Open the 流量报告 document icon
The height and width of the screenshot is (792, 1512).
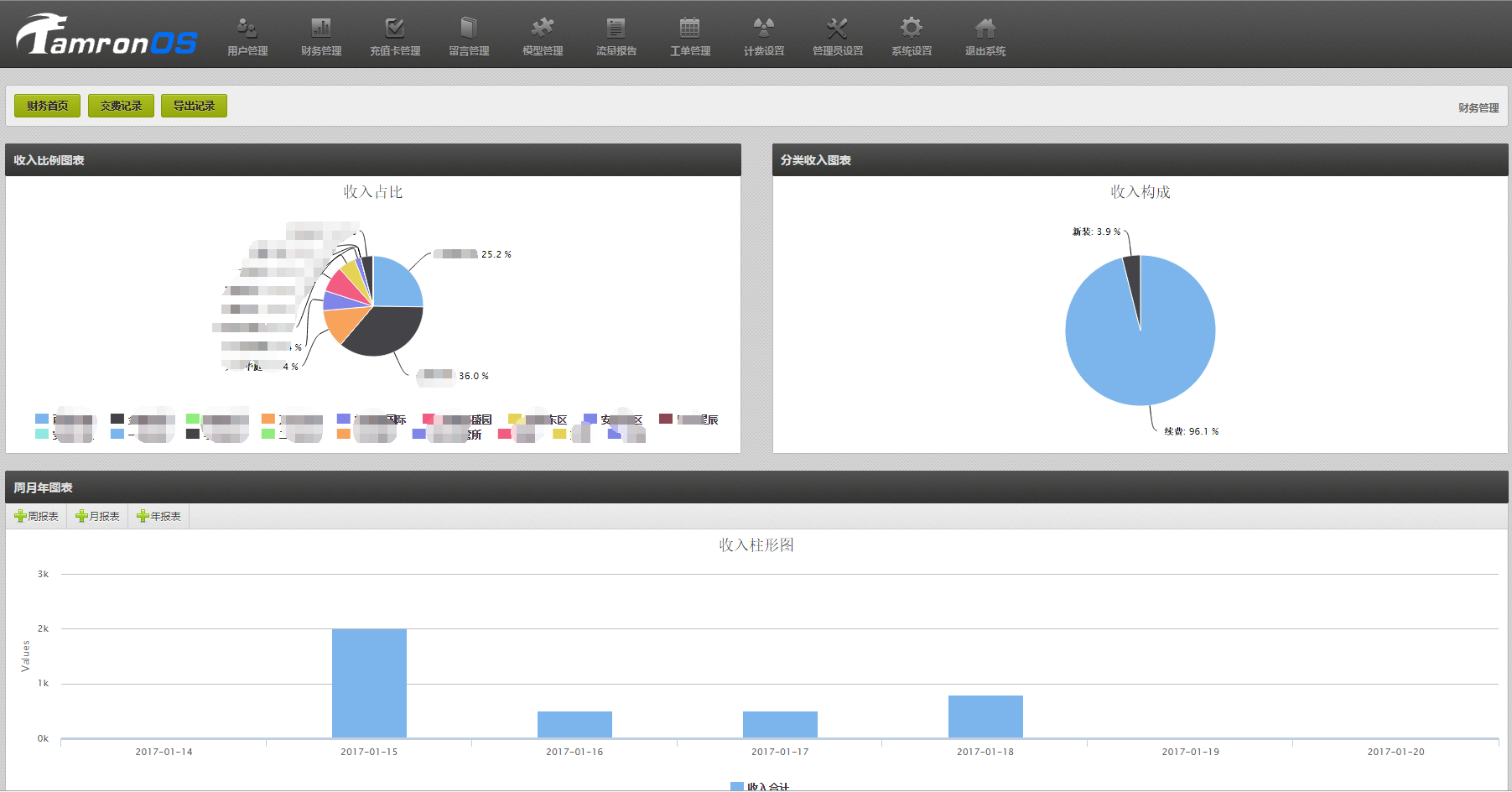click(x=616, y=28)
